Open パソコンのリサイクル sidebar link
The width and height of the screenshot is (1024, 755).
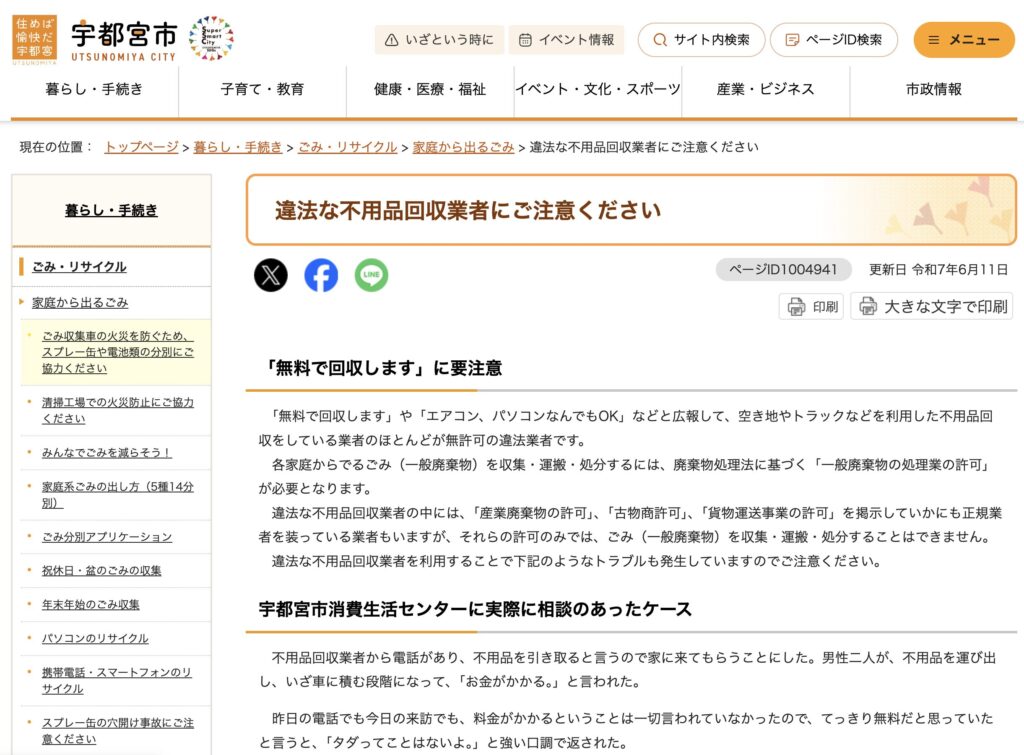(95, 638)
